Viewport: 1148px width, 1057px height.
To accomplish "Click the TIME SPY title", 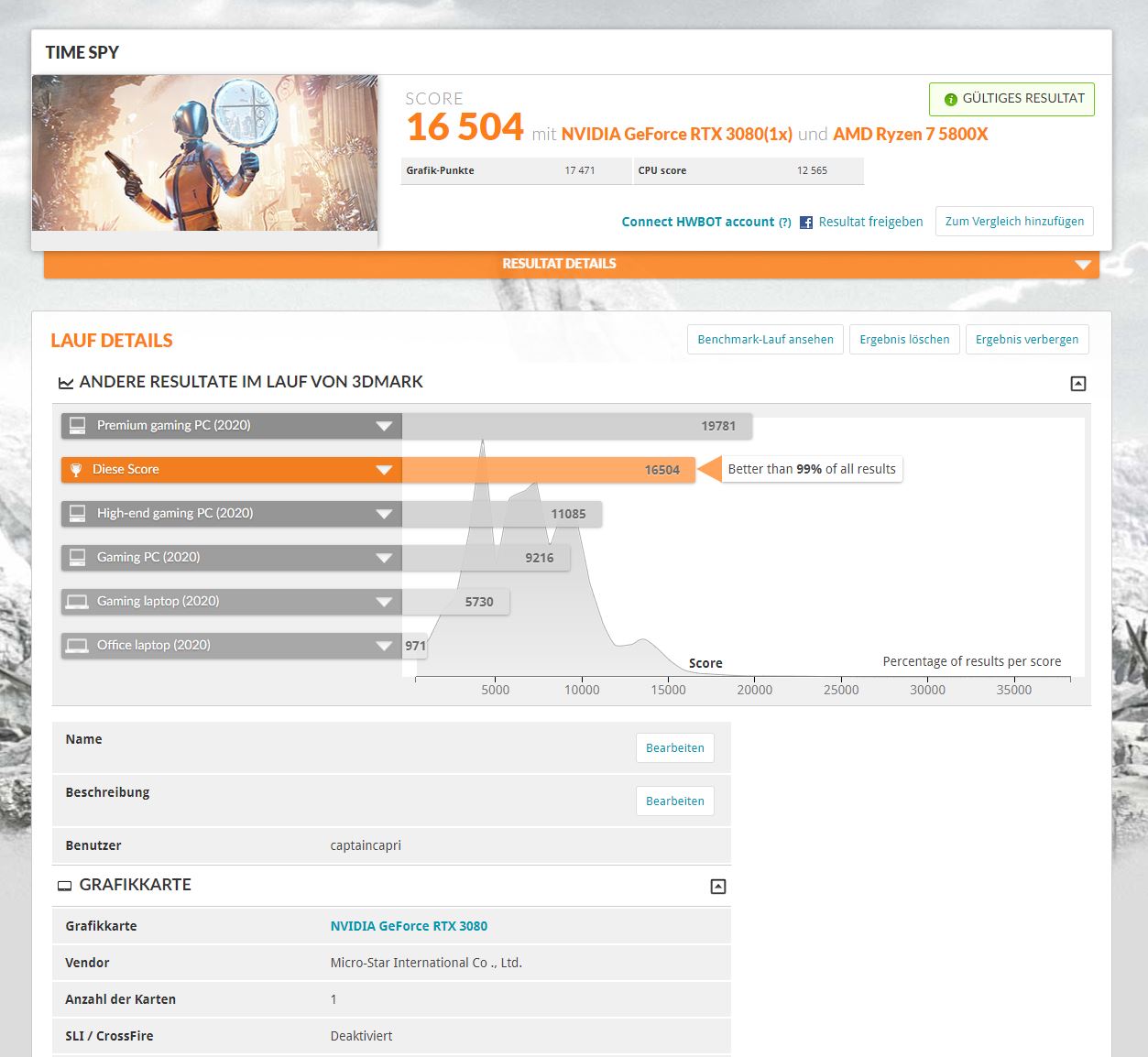I will tap(82, 52).
